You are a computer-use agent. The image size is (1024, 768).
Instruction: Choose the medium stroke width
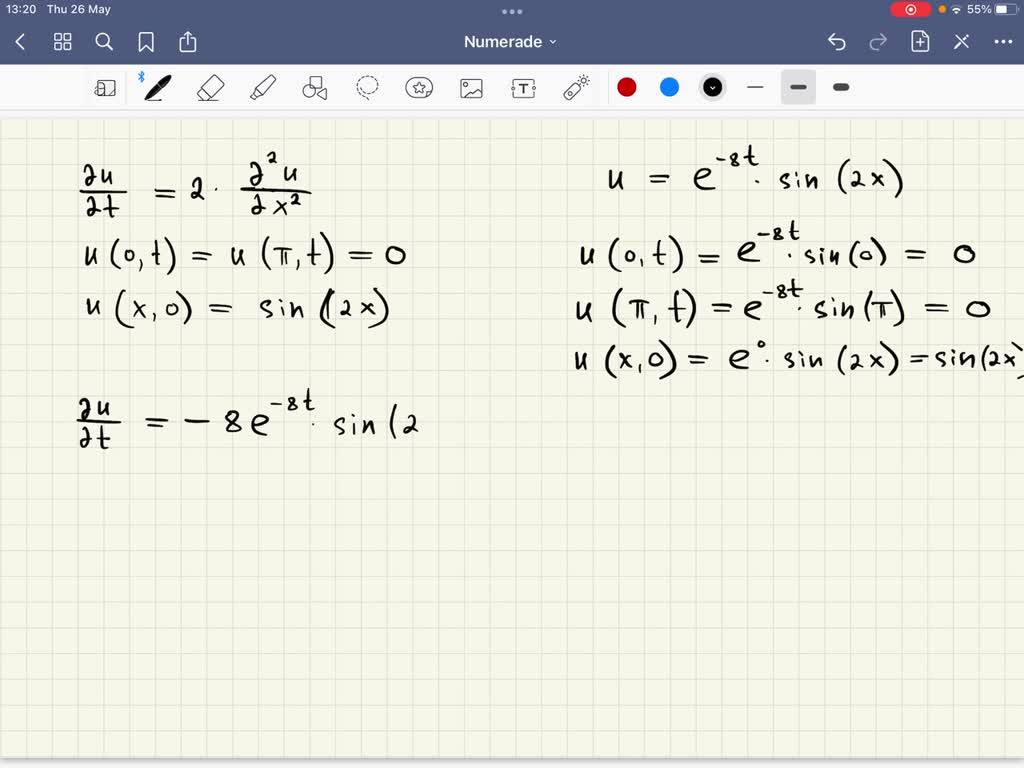pos(798,88)
